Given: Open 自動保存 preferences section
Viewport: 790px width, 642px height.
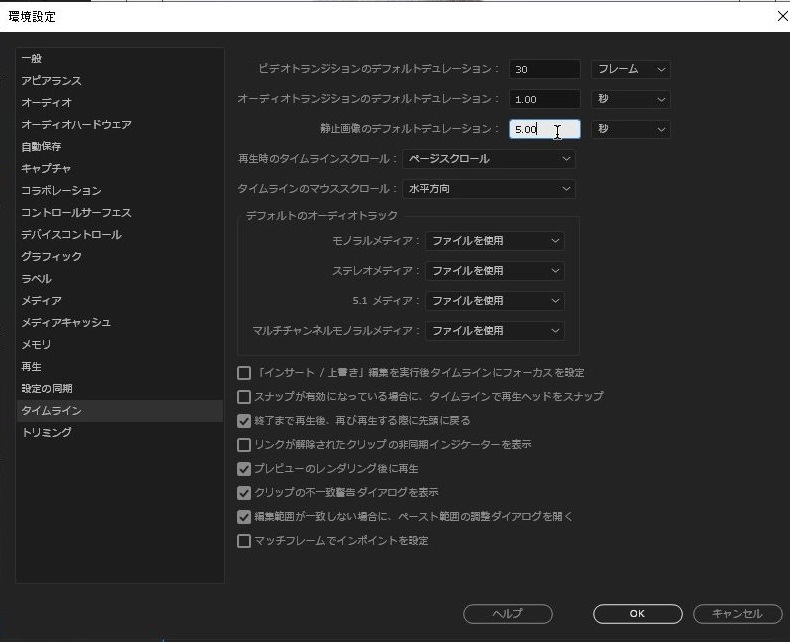Looking at the screenshot, I should point(41,147).
